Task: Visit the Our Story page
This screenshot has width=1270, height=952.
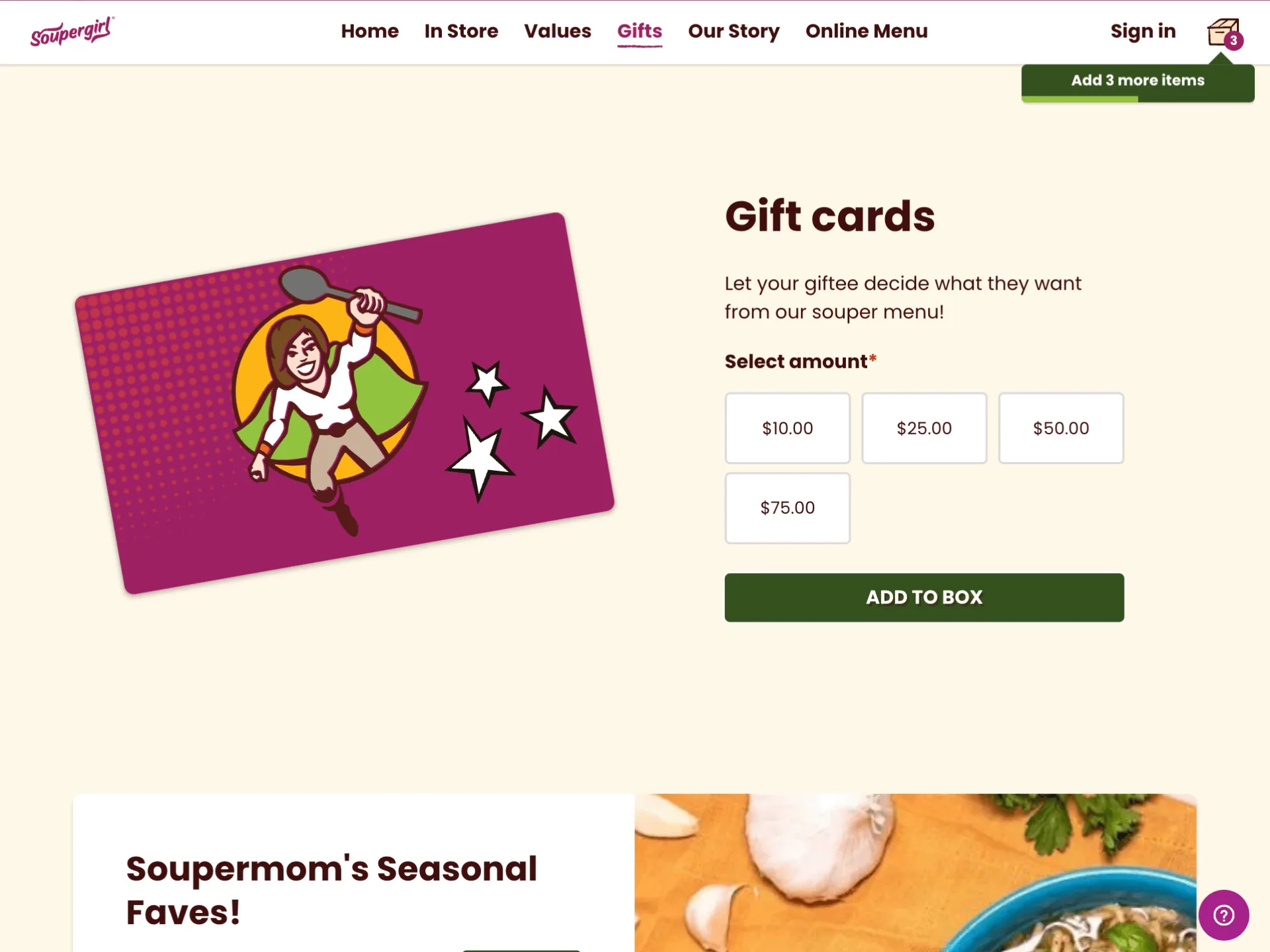Action: 734,31
